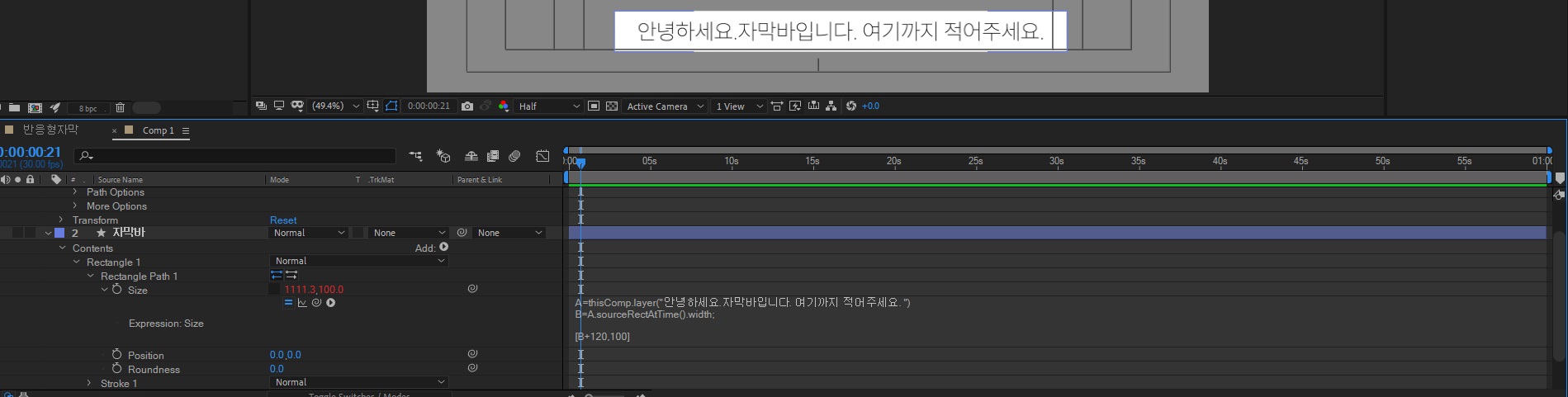Click the Comp Flowchart icon
This screenshot has height=397, width=1568.
click(831, 106)
